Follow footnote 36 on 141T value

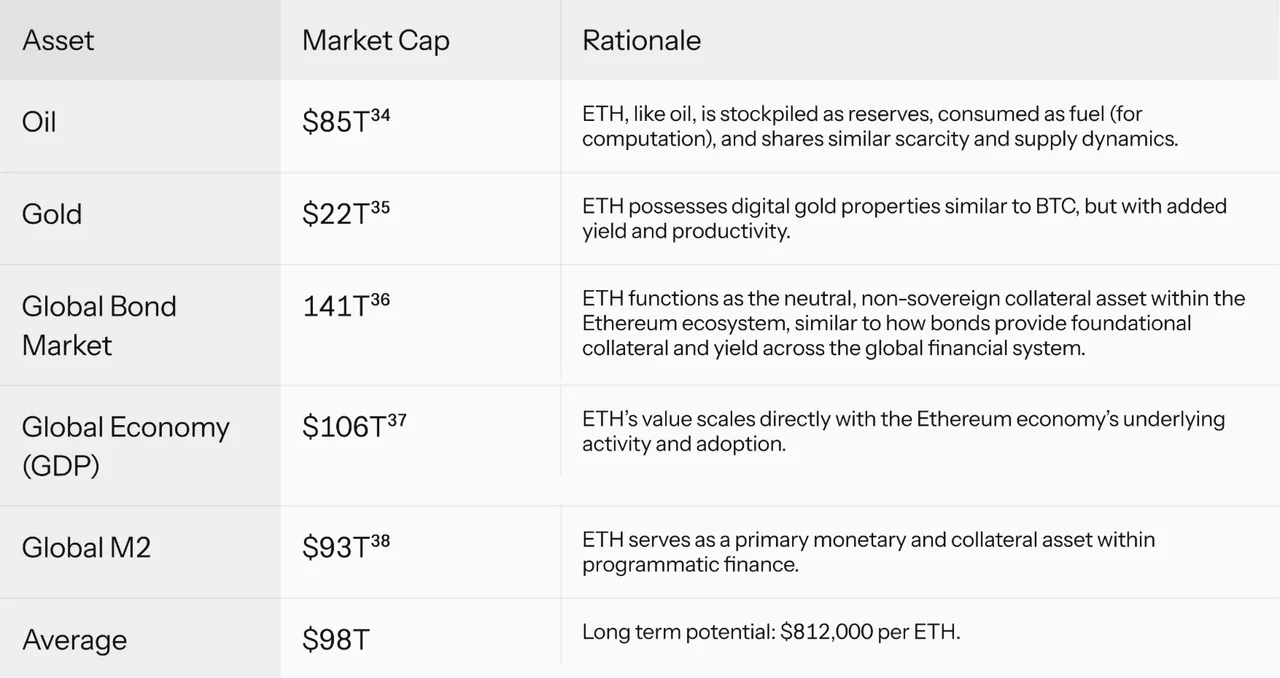[x=380, y=299]
